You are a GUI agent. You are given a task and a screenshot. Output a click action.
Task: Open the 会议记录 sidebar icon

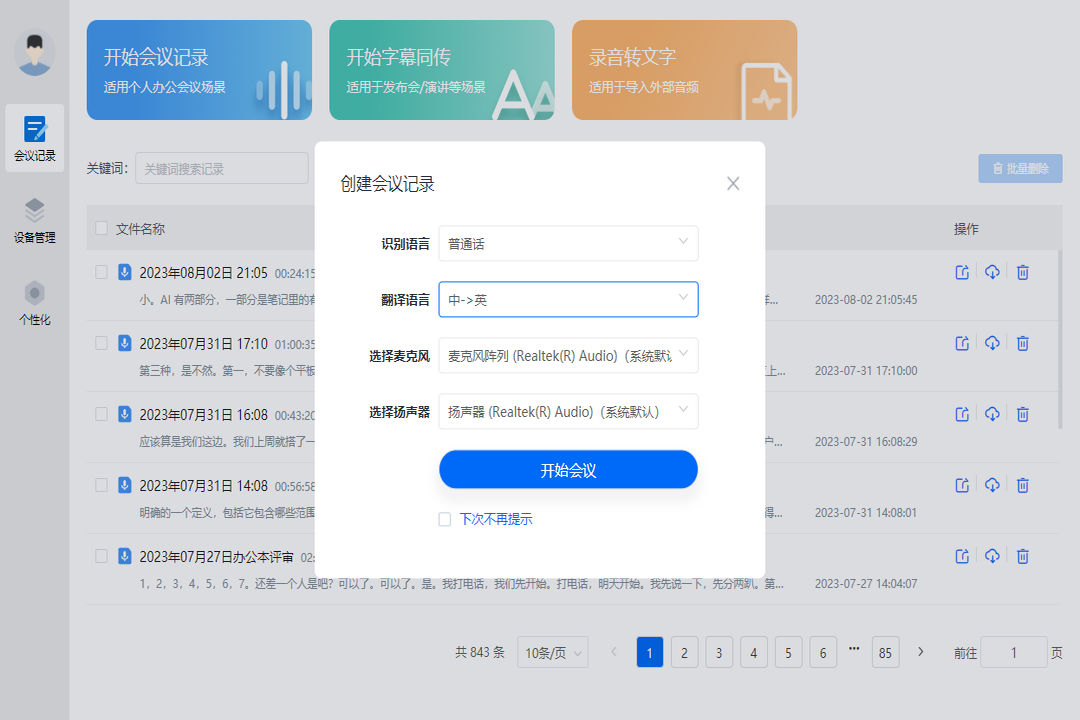click(x=34, y=138)
